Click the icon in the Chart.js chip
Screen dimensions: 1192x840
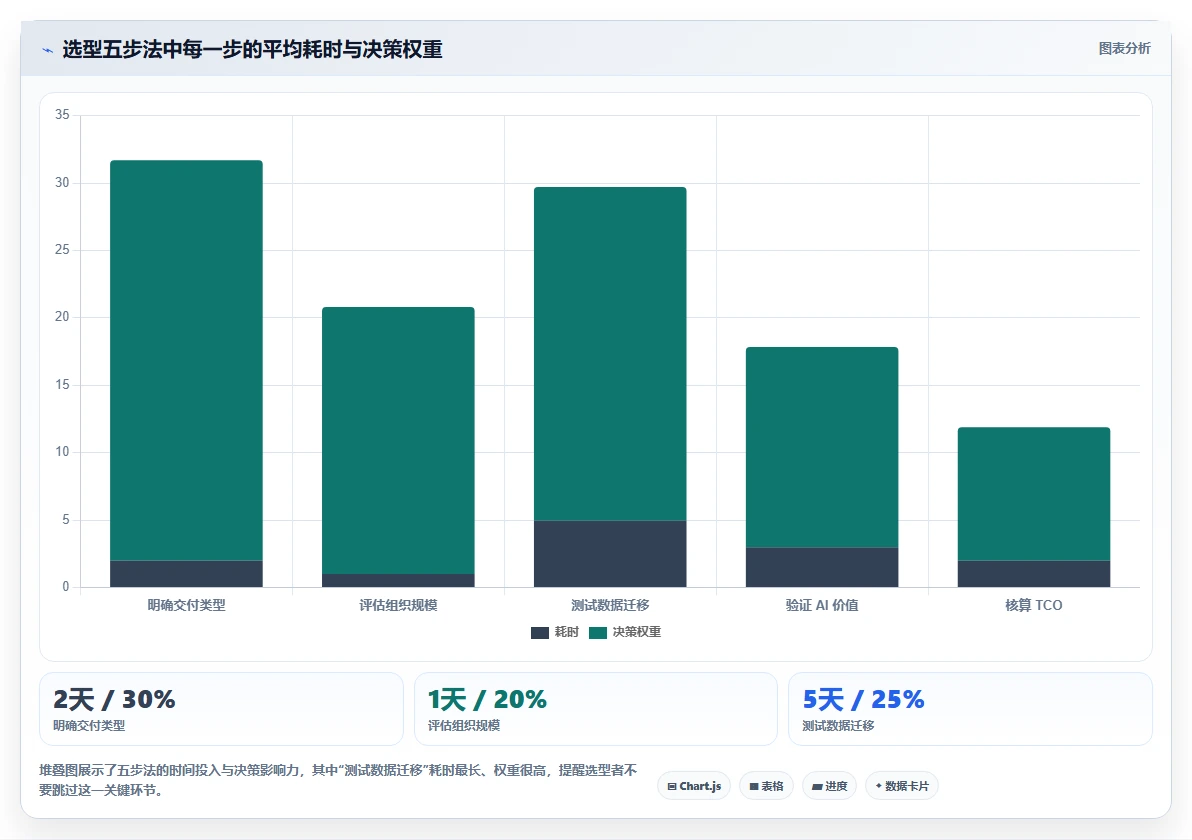pyautogui.click(x=672, y=787)
